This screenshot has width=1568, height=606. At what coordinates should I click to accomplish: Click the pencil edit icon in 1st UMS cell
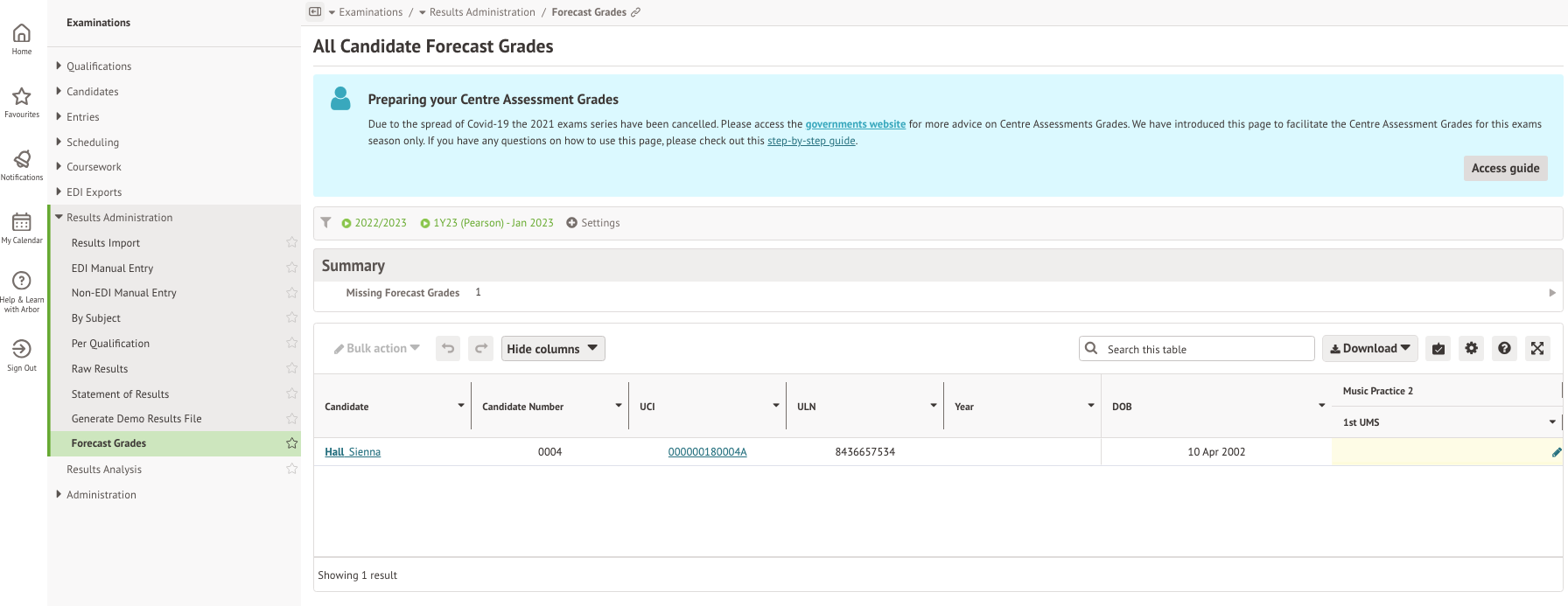(1556, 452)
